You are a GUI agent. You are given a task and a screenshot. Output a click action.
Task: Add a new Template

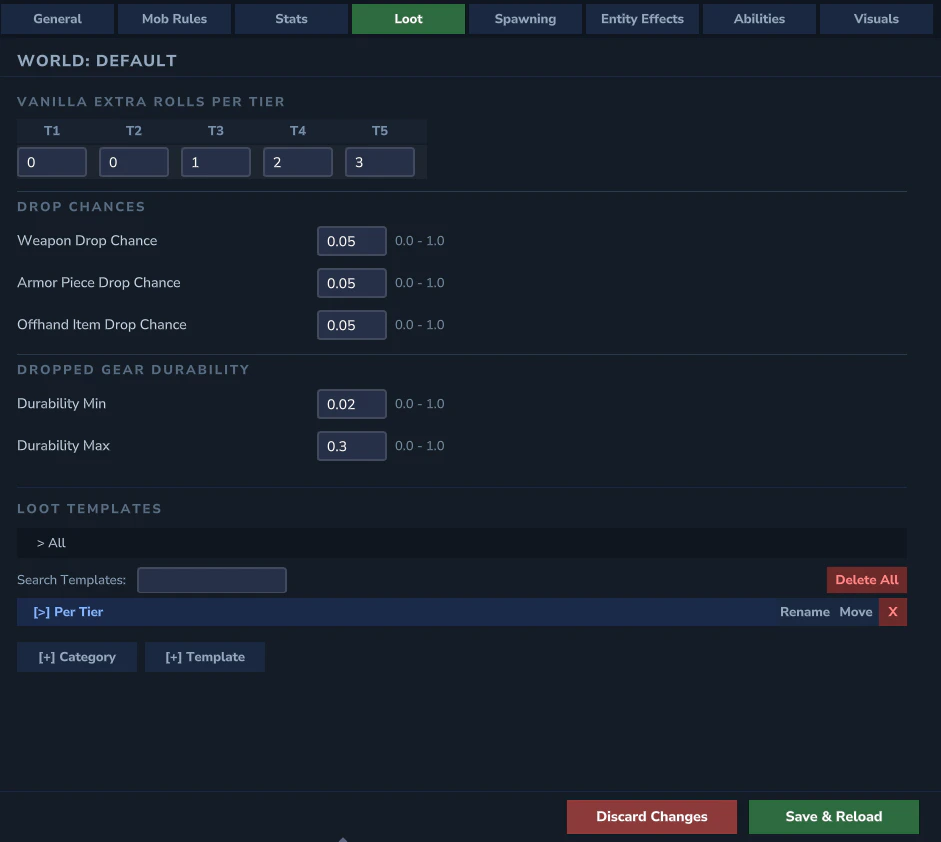click(x=205, y=657)
